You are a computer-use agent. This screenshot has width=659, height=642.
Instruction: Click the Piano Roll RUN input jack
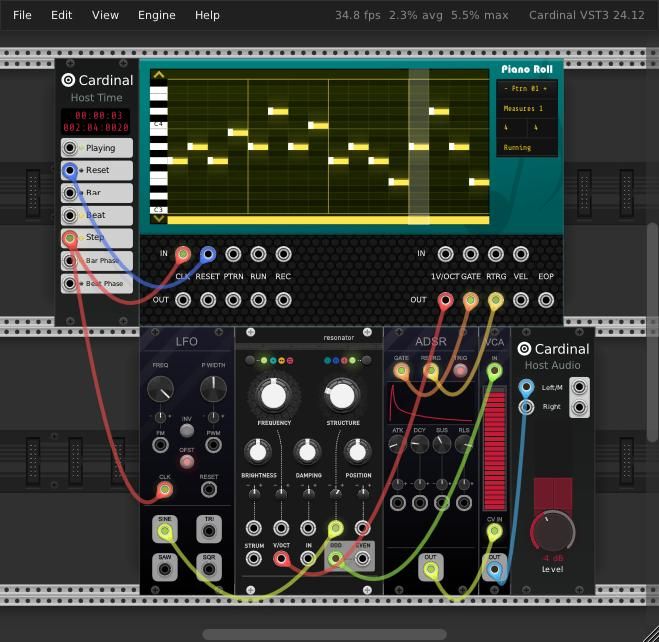[258, 254]
